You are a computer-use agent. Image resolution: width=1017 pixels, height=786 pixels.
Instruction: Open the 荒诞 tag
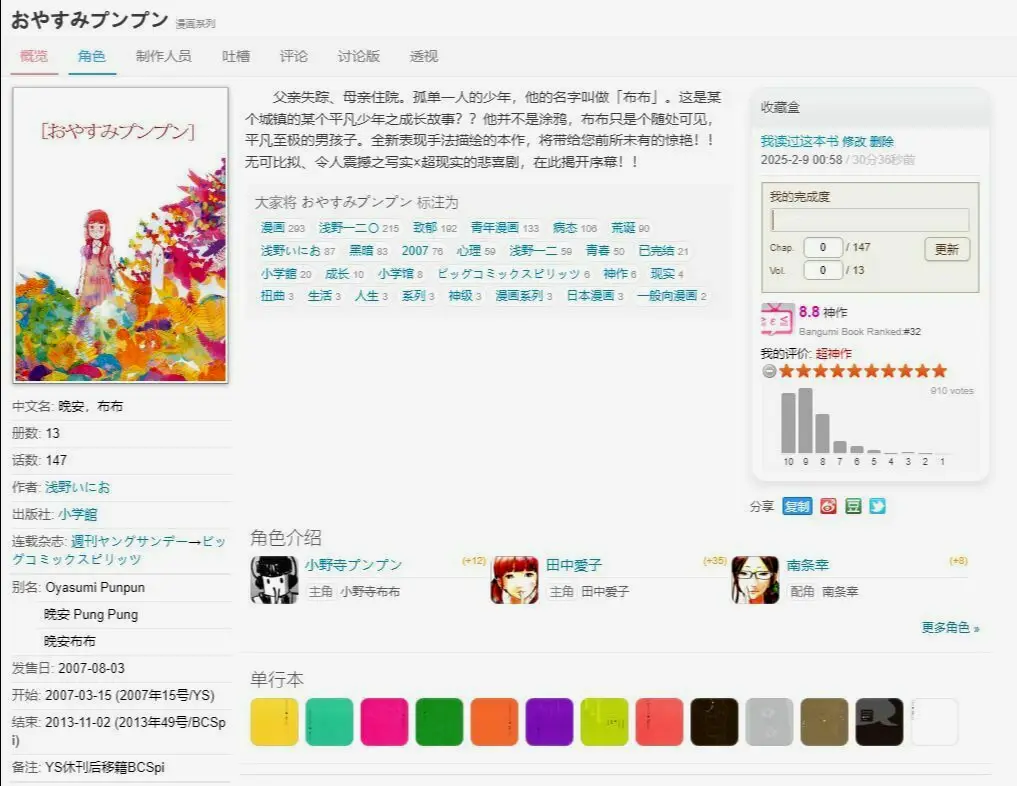(x=623, y=228)
